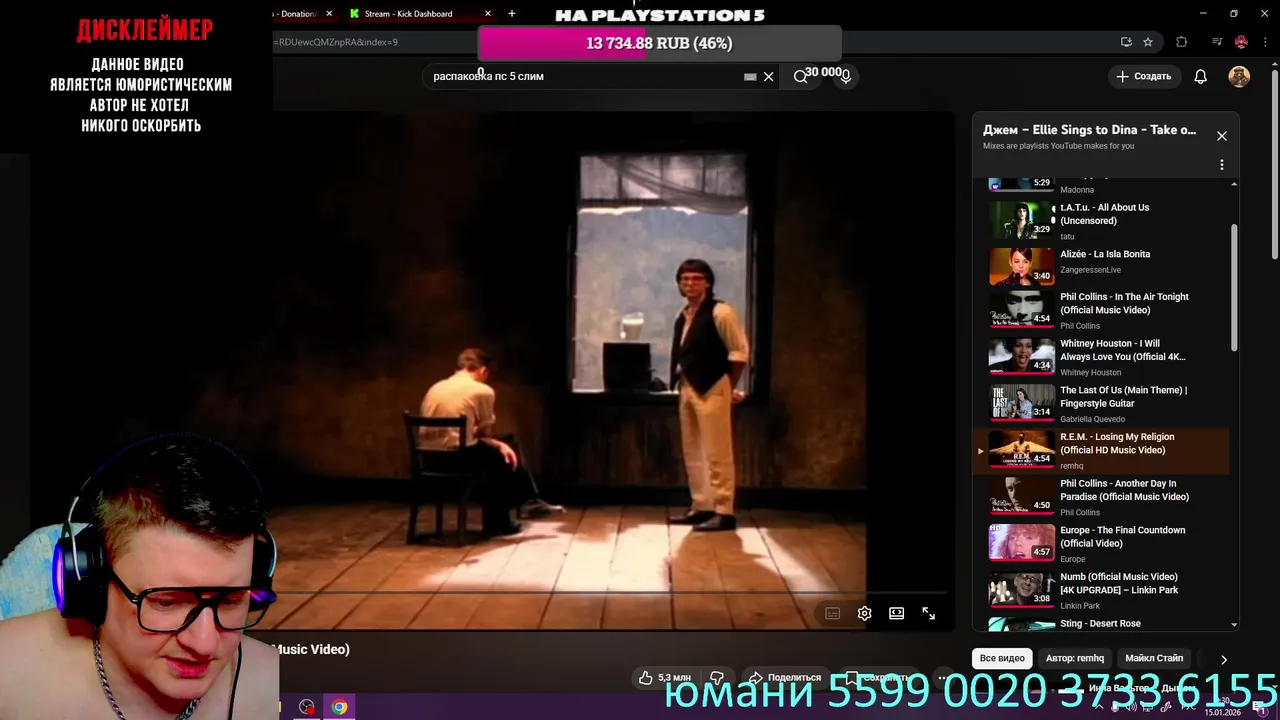Screen dimensions: 1280x720
Task: Close the Stream - Kick Dashboard tab
Action: 488,14
